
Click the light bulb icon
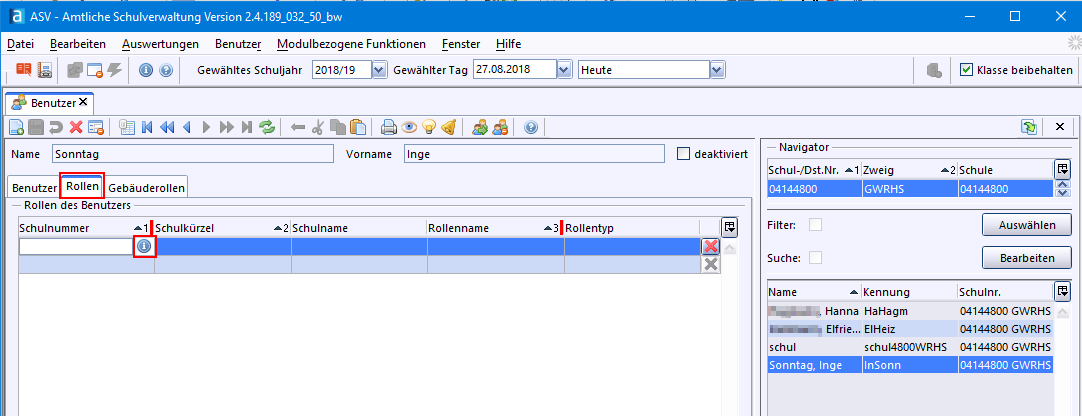[x=429, y=127]
